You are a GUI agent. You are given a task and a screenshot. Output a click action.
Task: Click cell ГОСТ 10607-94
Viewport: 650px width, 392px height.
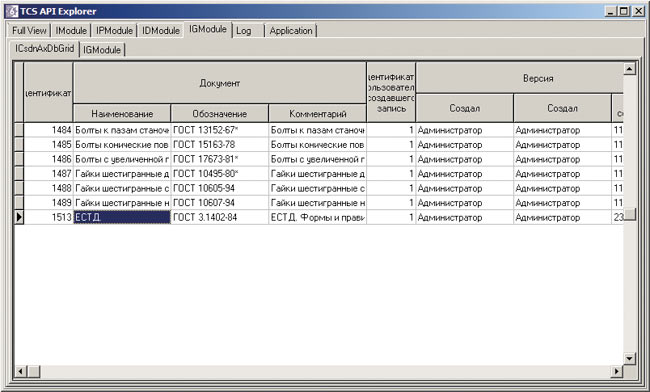pos(220,203)
